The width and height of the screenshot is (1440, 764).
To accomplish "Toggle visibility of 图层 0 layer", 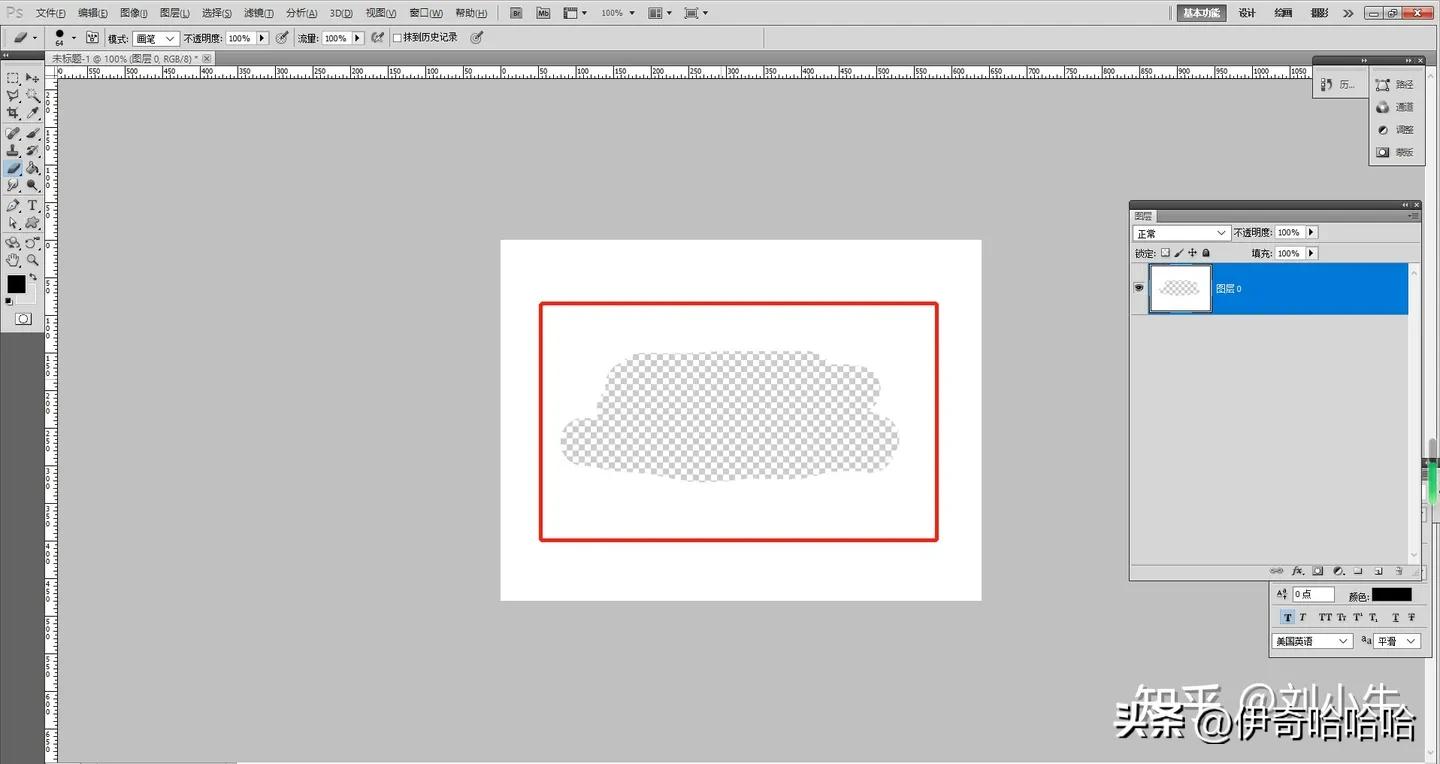I will click(1138, 288).
